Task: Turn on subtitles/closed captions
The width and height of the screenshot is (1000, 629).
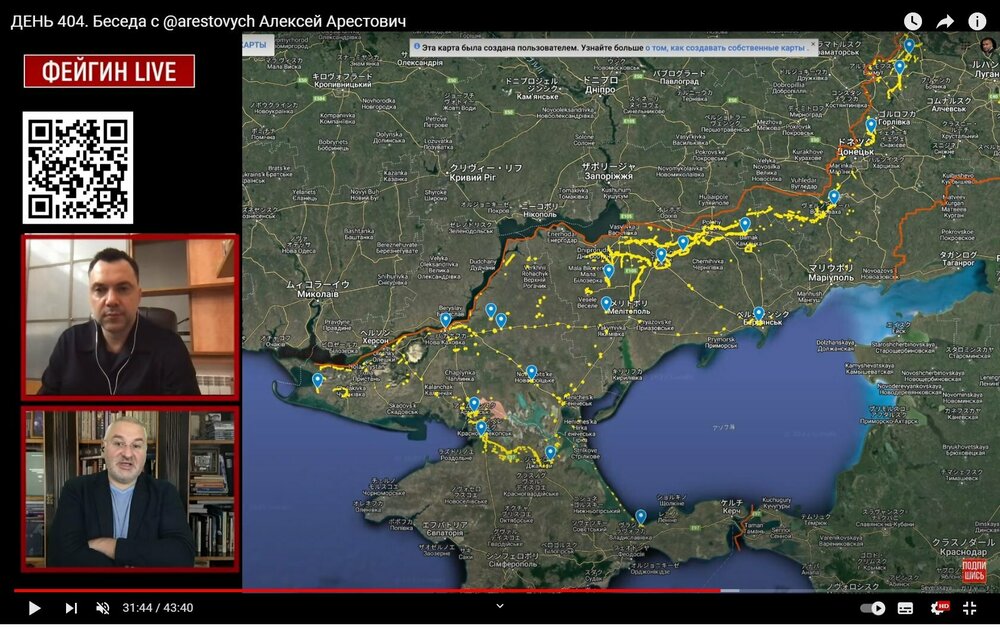Action: click(x=905, y=608)
